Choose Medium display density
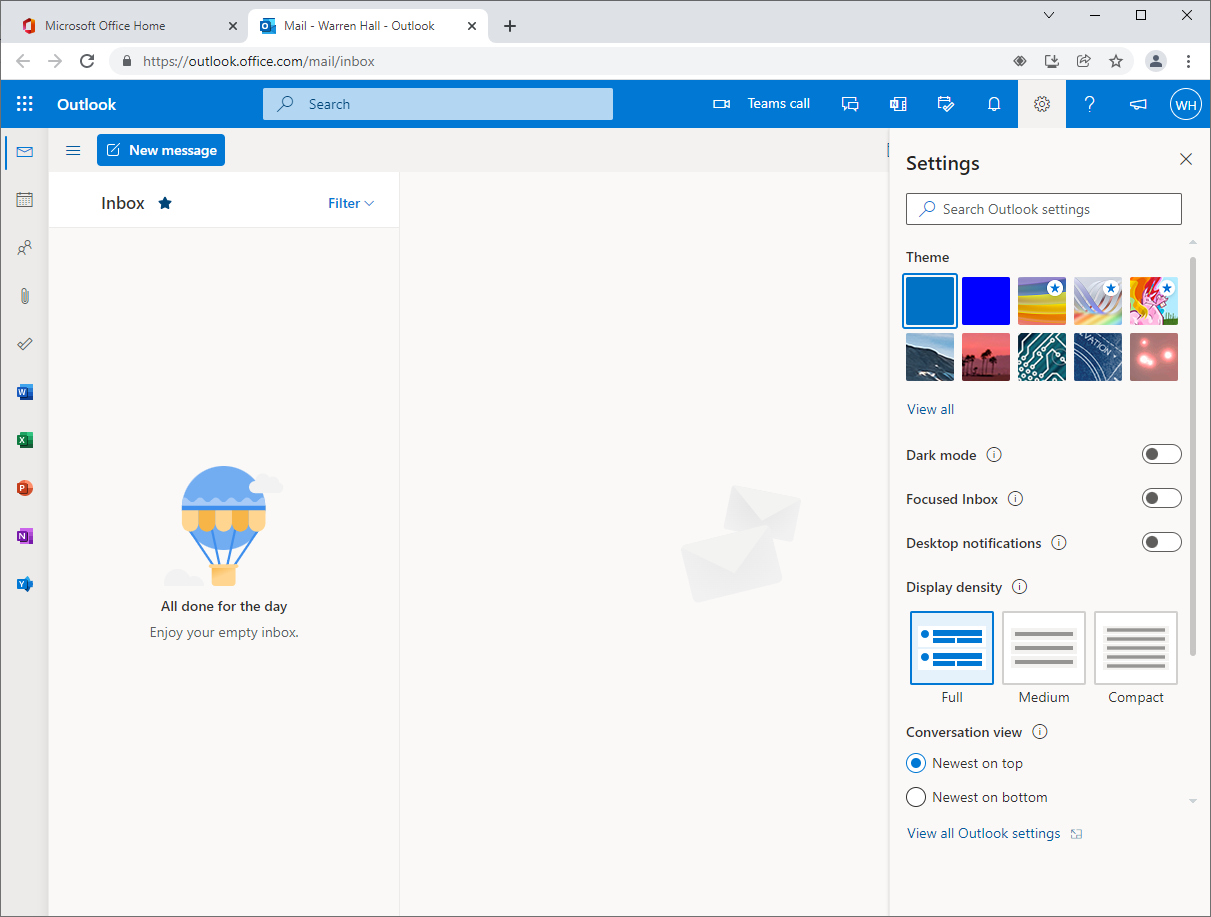The height and width of the screenshot is (917, 1211). (1044, 648)
